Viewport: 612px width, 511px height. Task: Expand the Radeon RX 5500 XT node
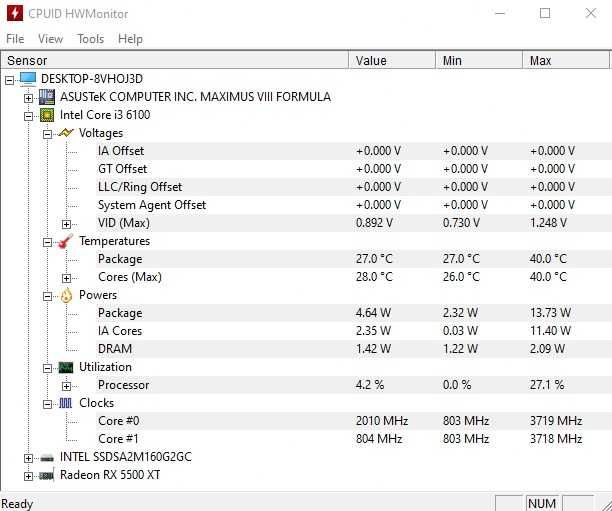click(x=28, y=476)
